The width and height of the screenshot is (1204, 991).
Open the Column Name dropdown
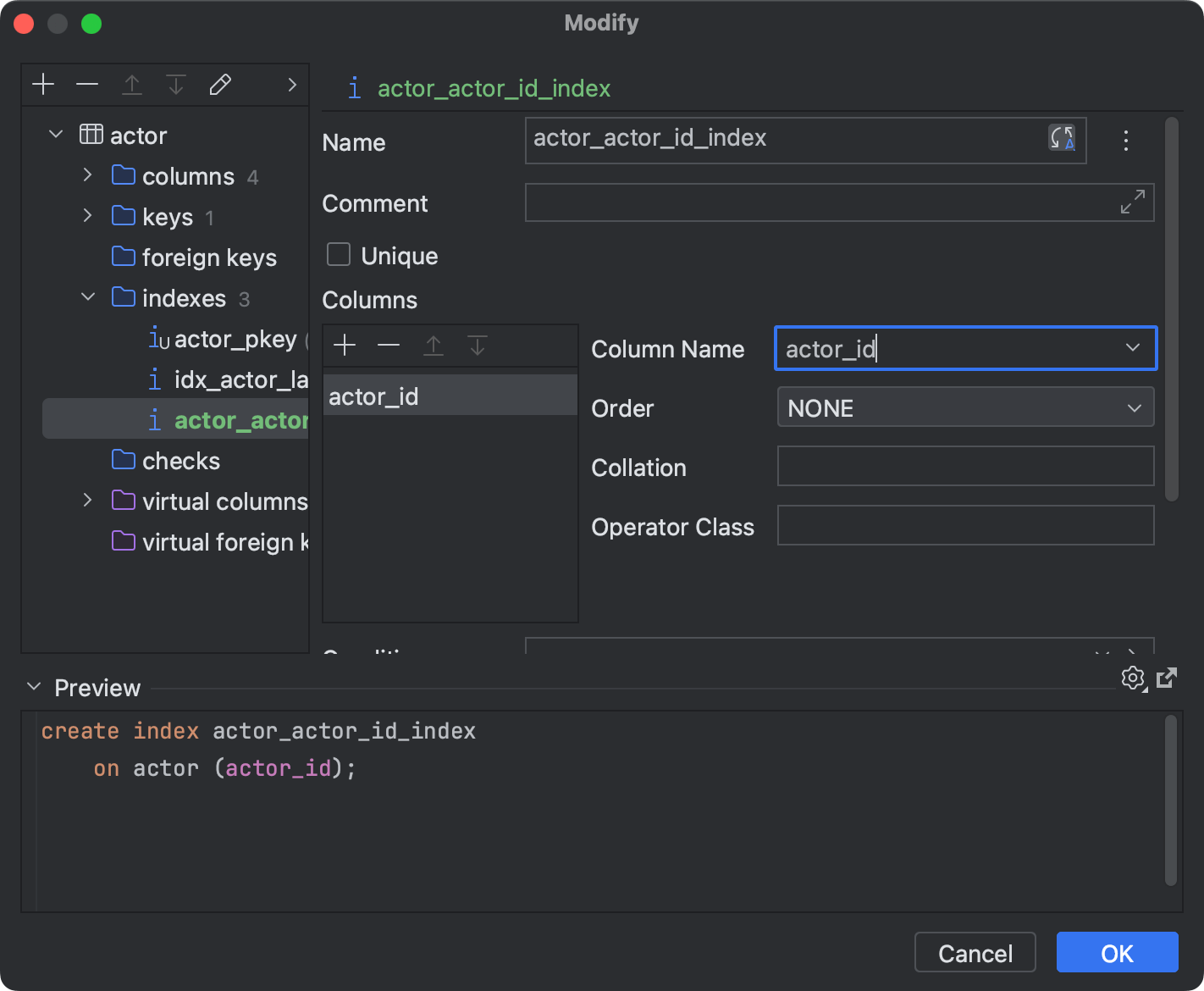pyautogui.click(x=1133, y=348)
